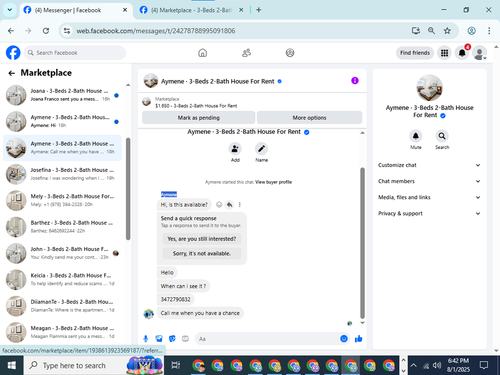Open the tab search dropdown arrow
Viewport: 500px width, 375px height.
(x=10, y=10)
